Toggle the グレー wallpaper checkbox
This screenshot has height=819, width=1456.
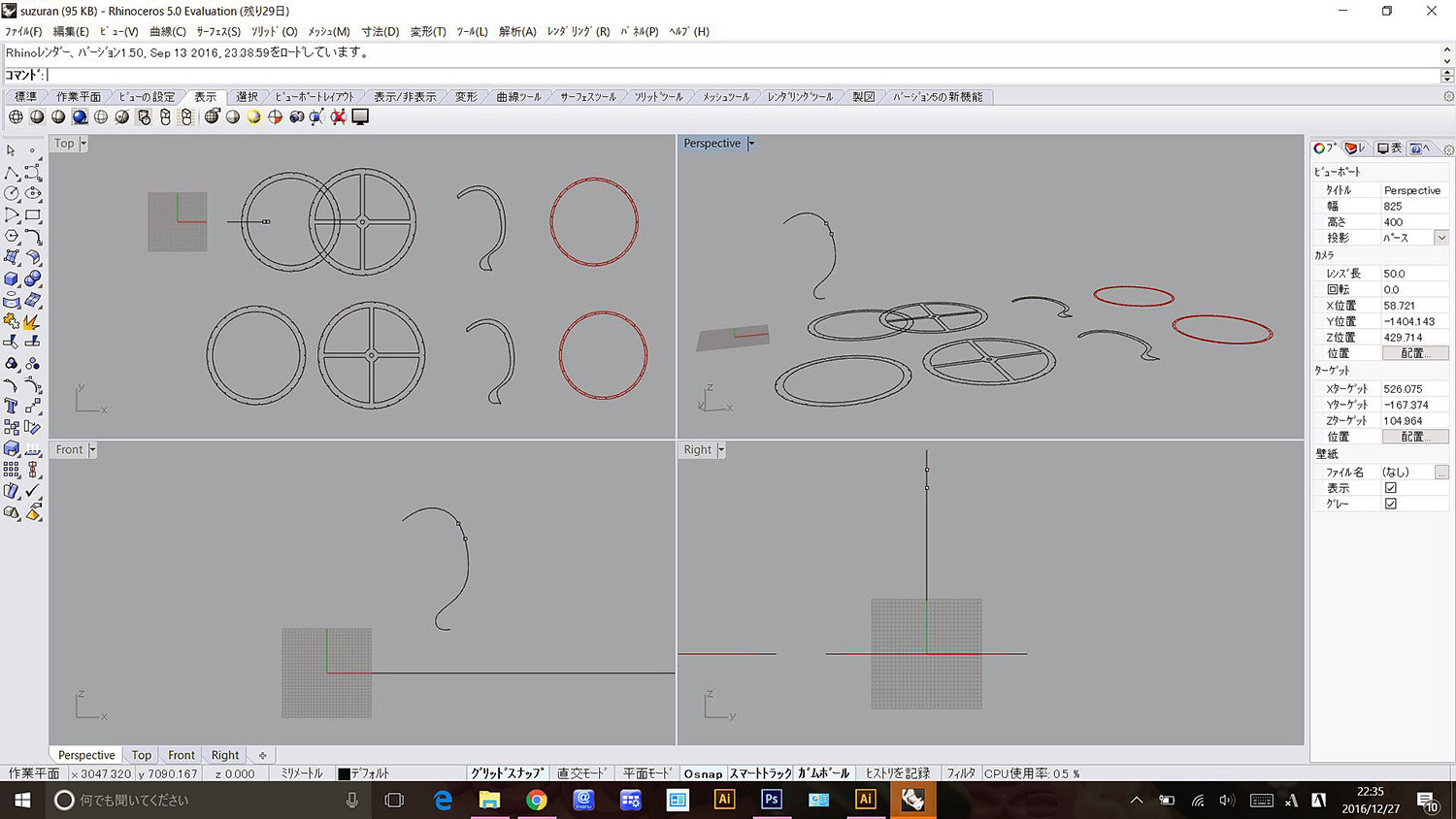(x=1391, y=504)
